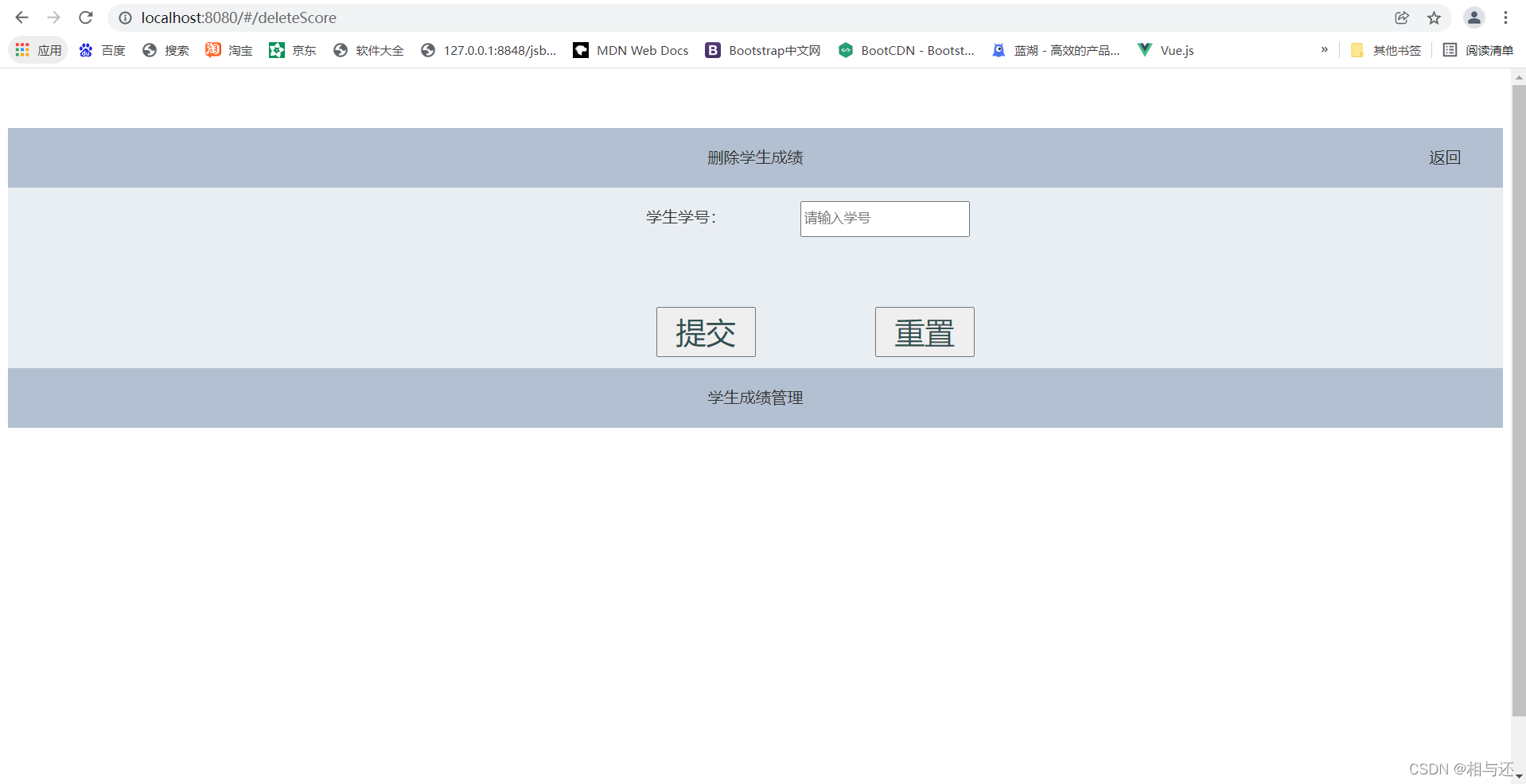Click the browser forward arrow
This screenshot has width=1526, height=784.
pyautogui.click(x=53, y=17)
